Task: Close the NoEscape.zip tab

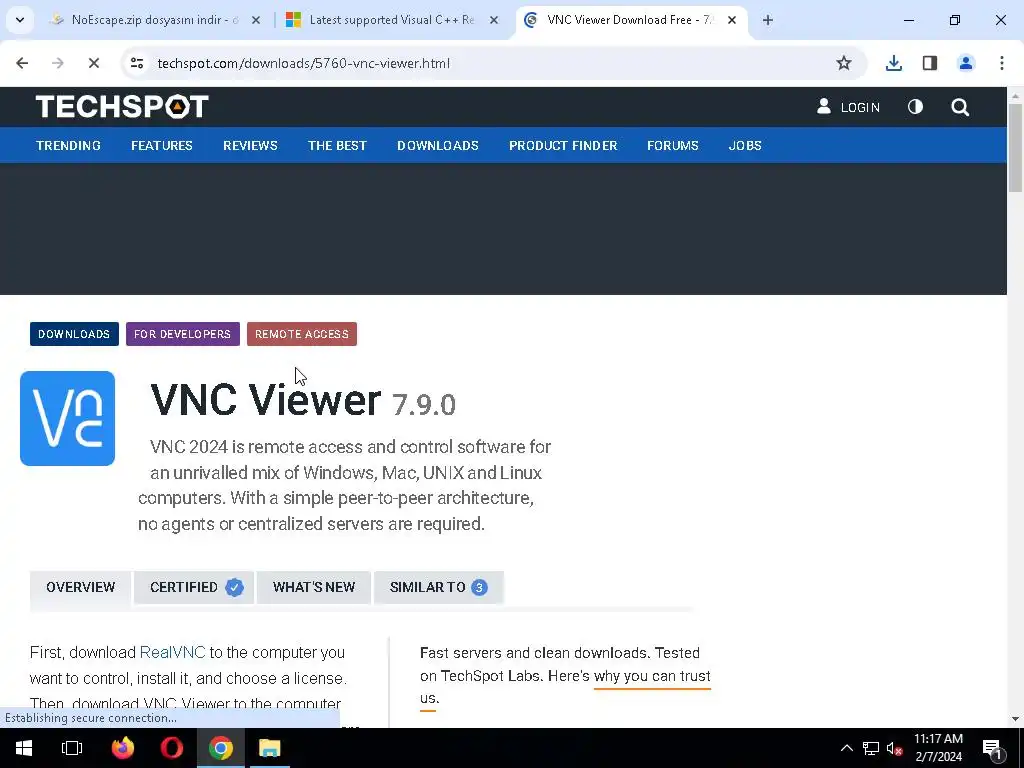Action: pyautogui.click(x=256, y=20)
